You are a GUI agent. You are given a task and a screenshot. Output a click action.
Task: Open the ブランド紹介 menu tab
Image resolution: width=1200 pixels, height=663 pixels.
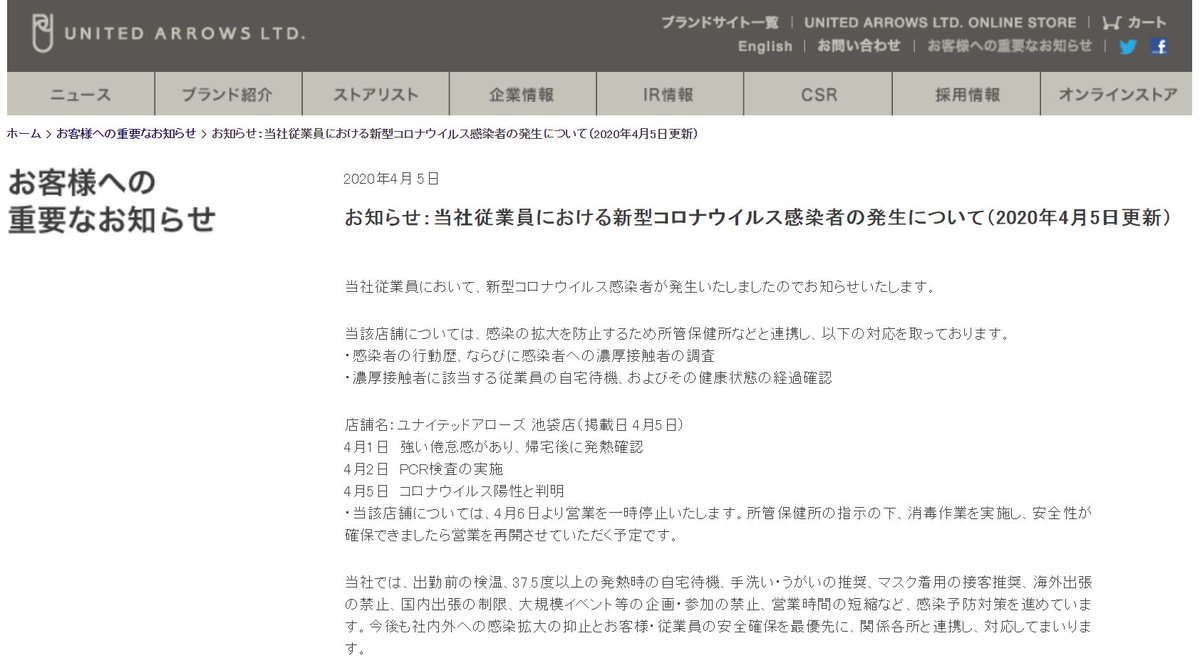pyautogui.click(x=227, y=95)
